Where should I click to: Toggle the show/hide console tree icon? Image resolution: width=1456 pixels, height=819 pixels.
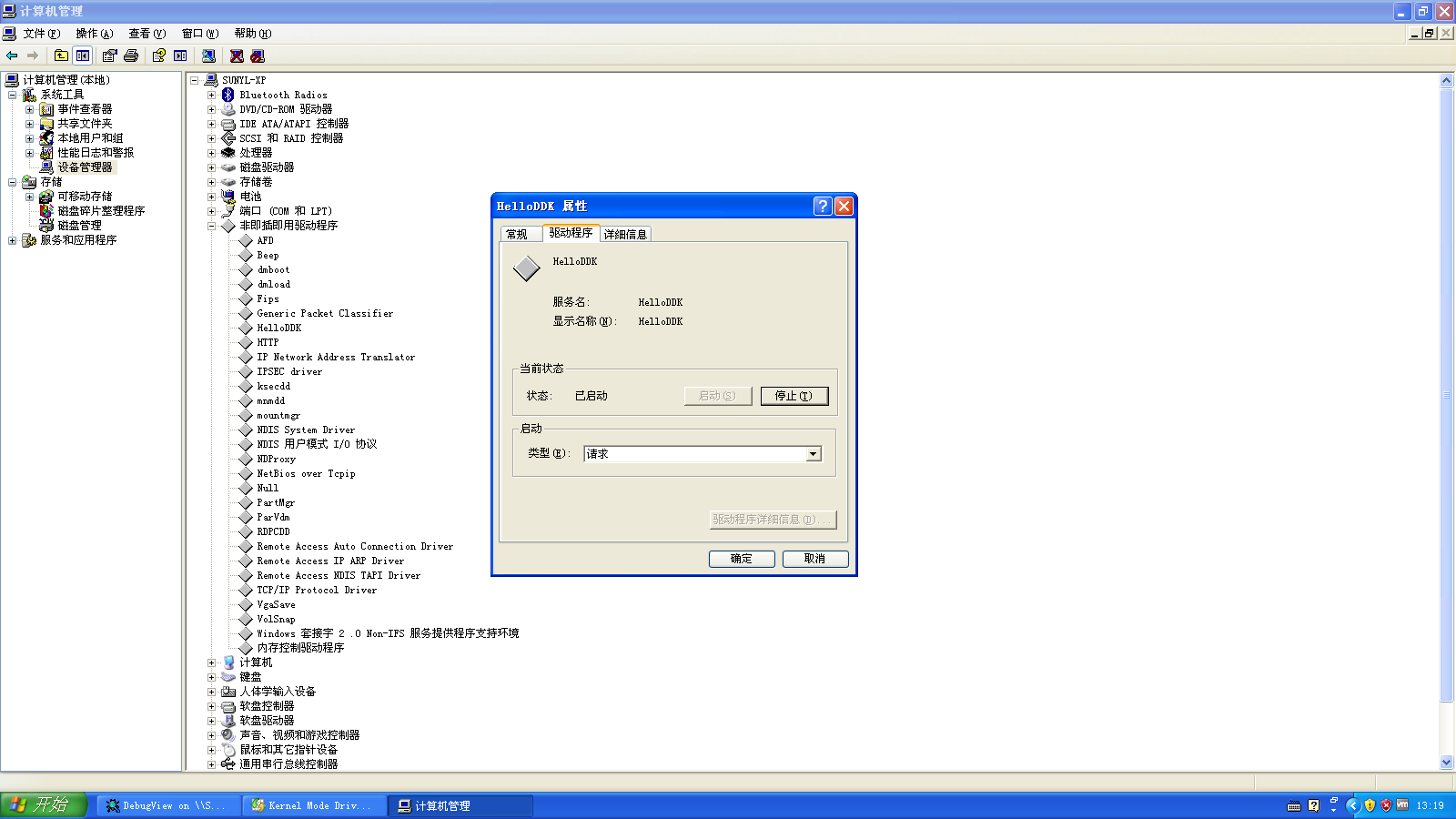coord(83,56)
